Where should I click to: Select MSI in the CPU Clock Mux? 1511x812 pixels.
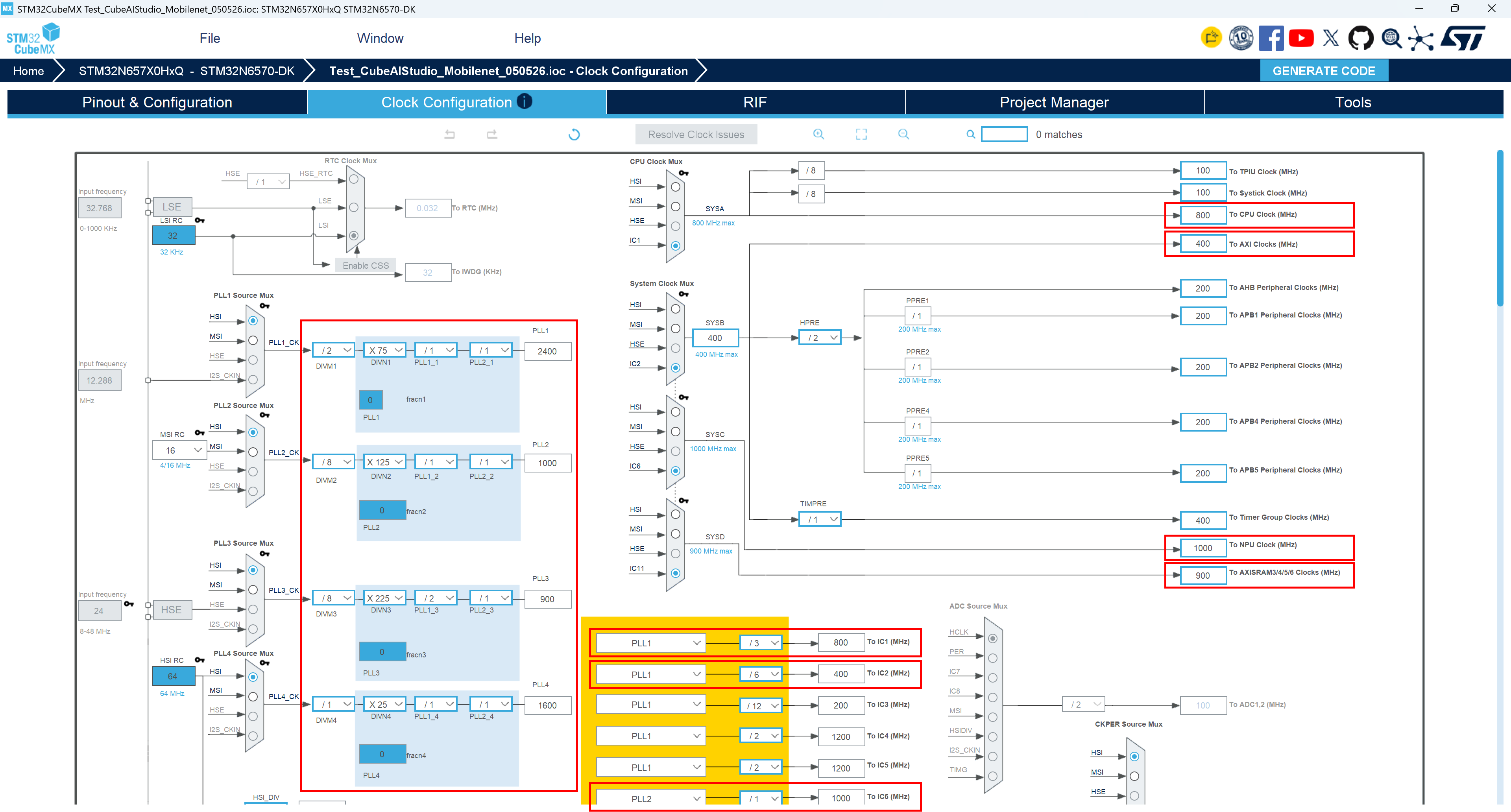click(x=676, y=207)
